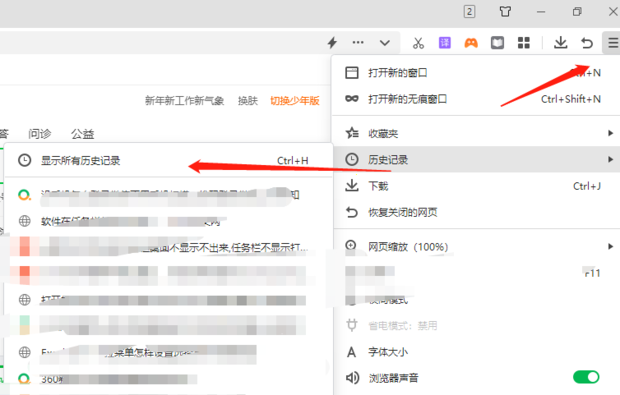
Task: Open history entry starting with 软件在
Action: point(168,221)
